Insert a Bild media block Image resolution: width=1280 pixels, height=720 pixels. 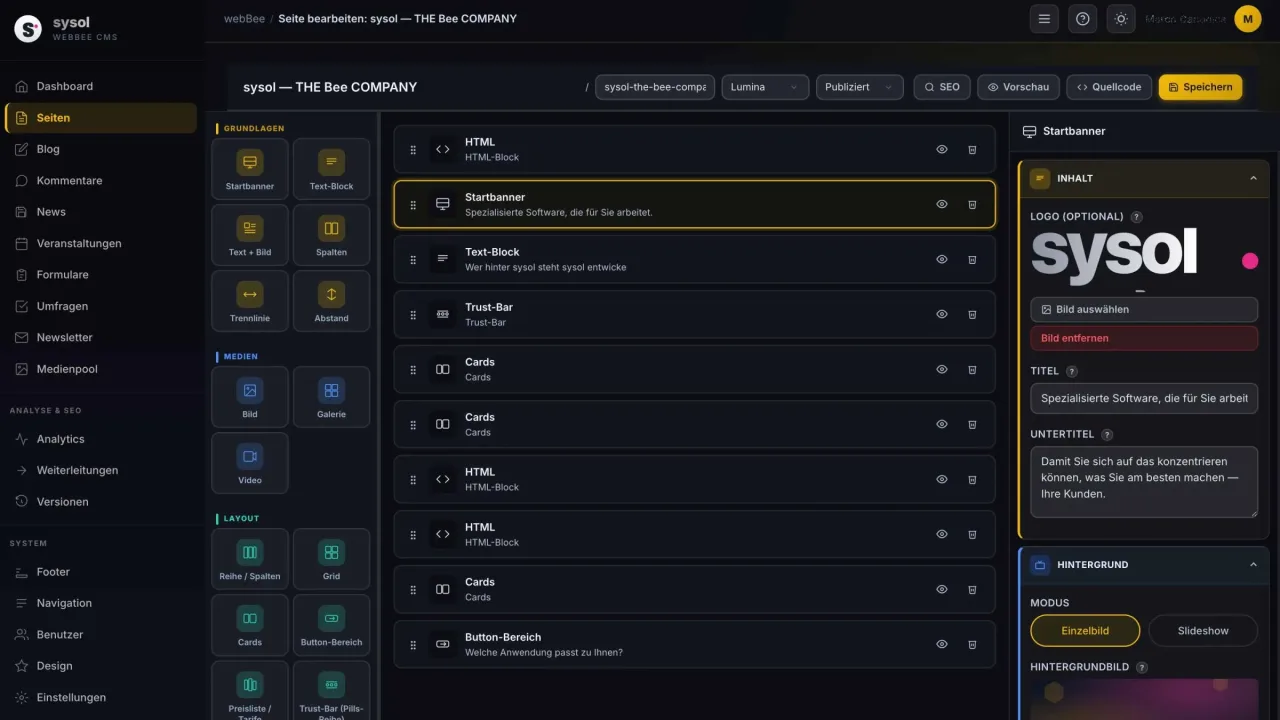(x=250, y=396)
